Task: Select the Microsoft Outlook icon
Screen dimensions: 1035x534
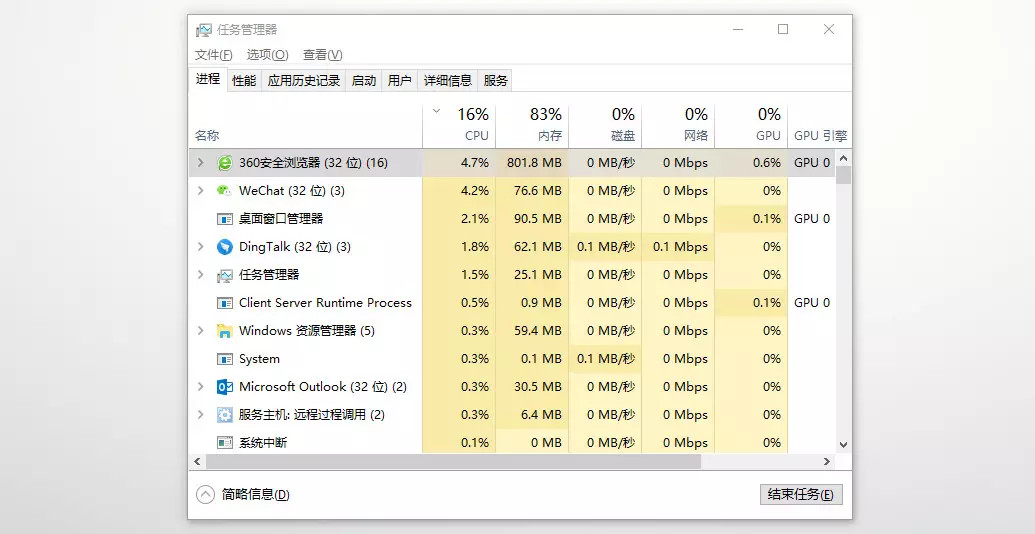Action: pos(225,387)
